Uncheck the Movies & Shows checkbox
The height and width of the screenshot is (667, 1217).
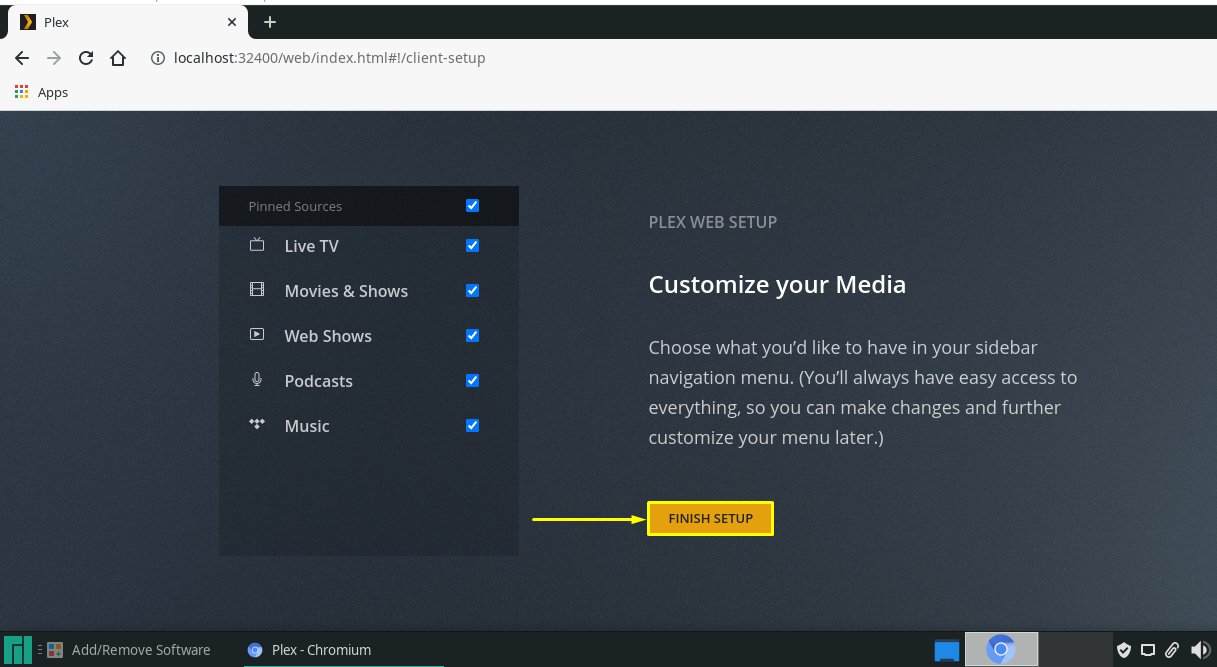click(473, 291)
